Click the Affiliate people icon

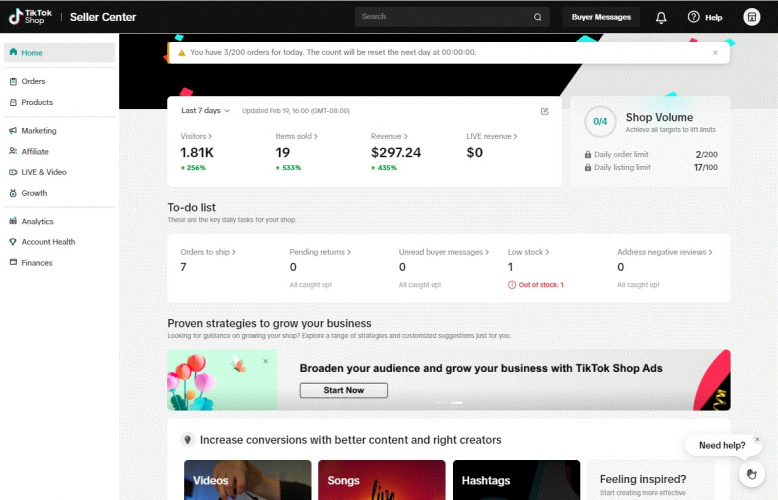coord(13,151)
